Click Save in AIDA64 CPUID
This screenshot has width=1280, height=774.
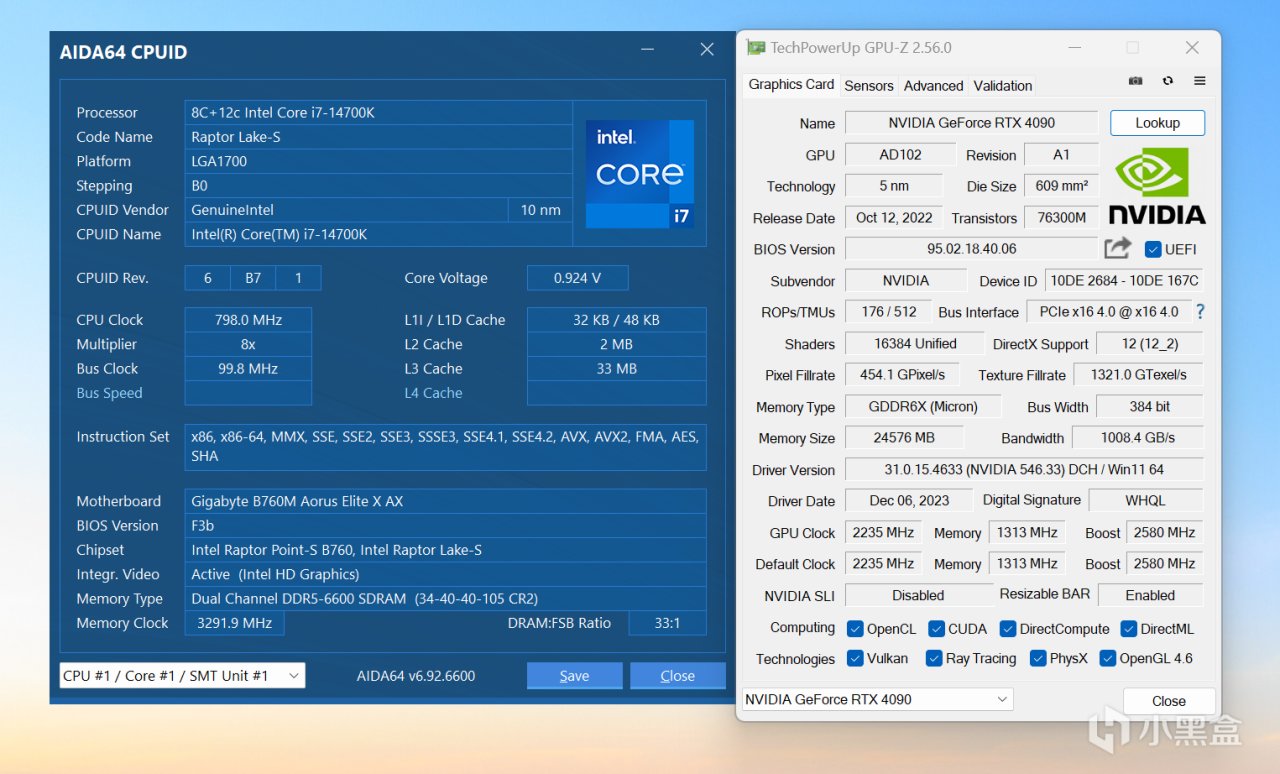[574, 676]
